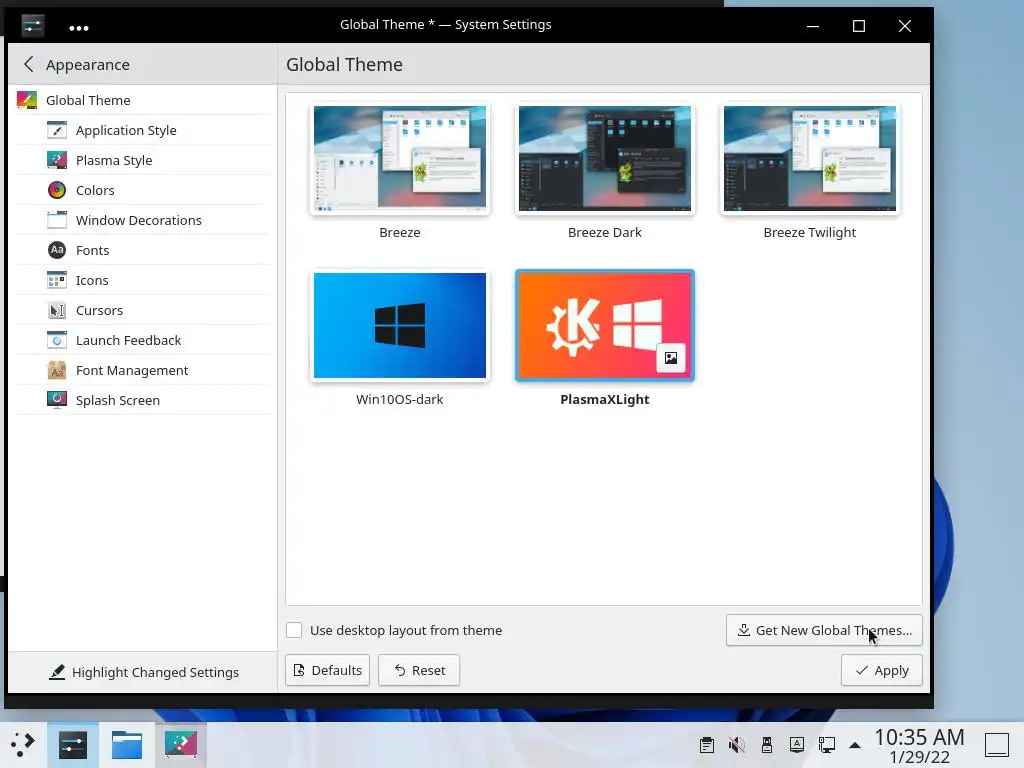Select the Win10OS-dark theme thumbnail

click(400, 325)
